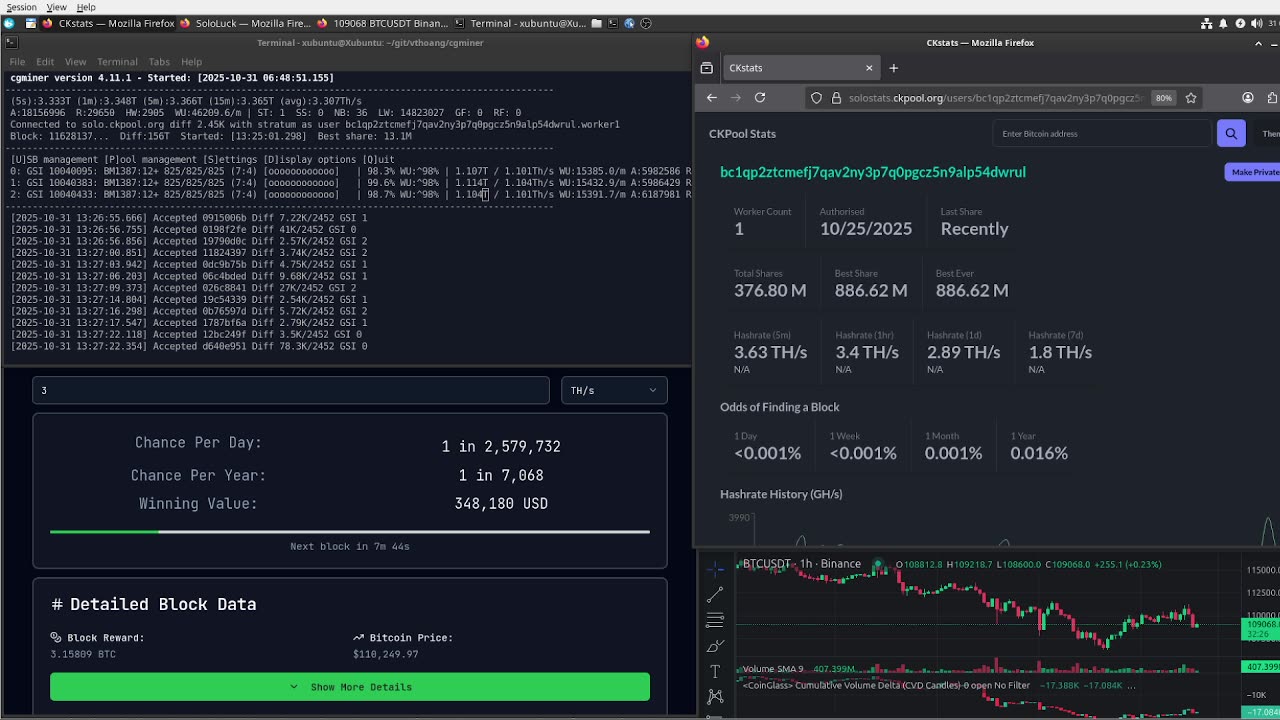Open the notifications bell in system tray
Image resolution: width=1280 pixels, height=720 pixels.
click(x=1223, y=23)
